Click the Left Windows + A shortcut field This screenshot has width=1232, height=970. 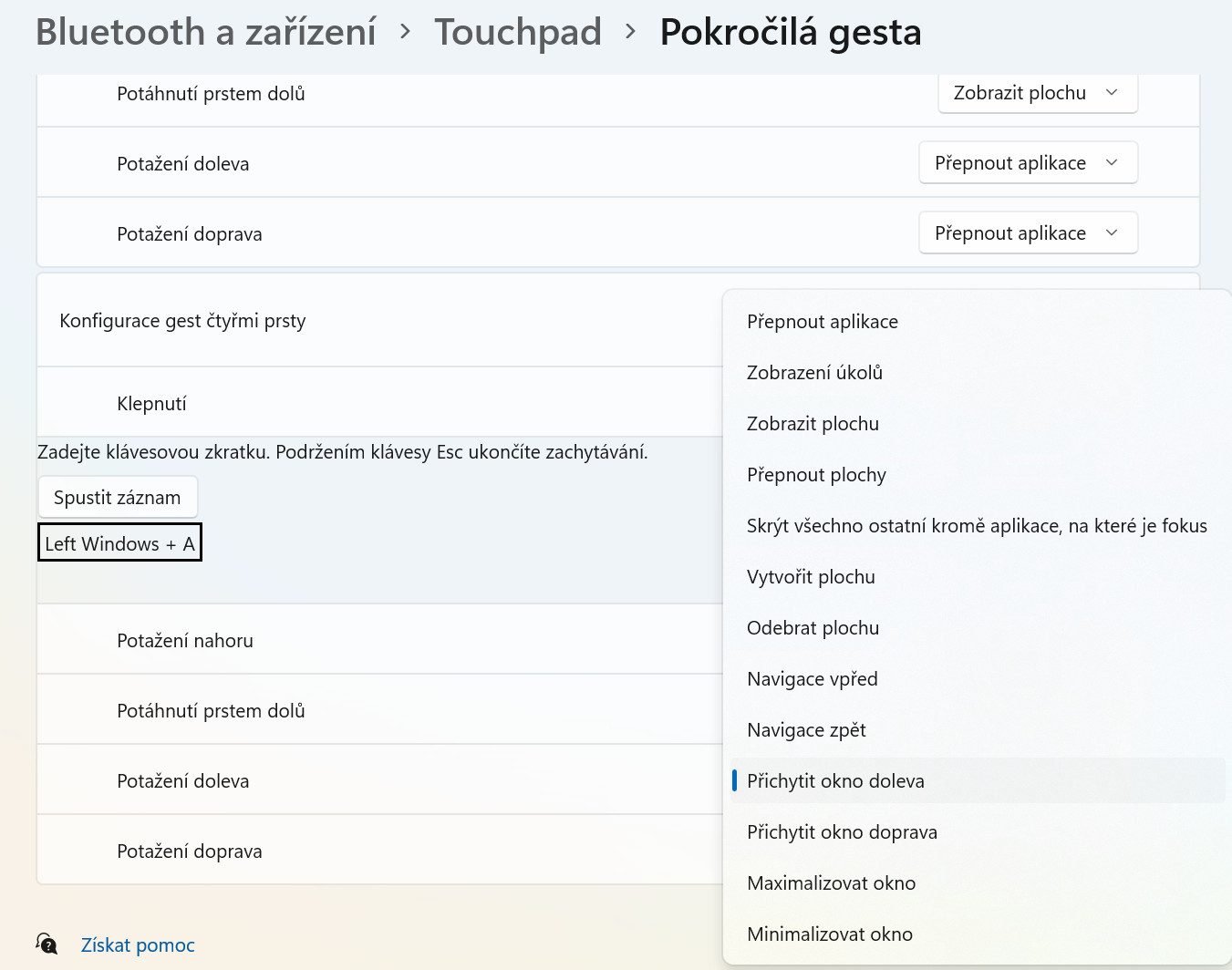119,542
